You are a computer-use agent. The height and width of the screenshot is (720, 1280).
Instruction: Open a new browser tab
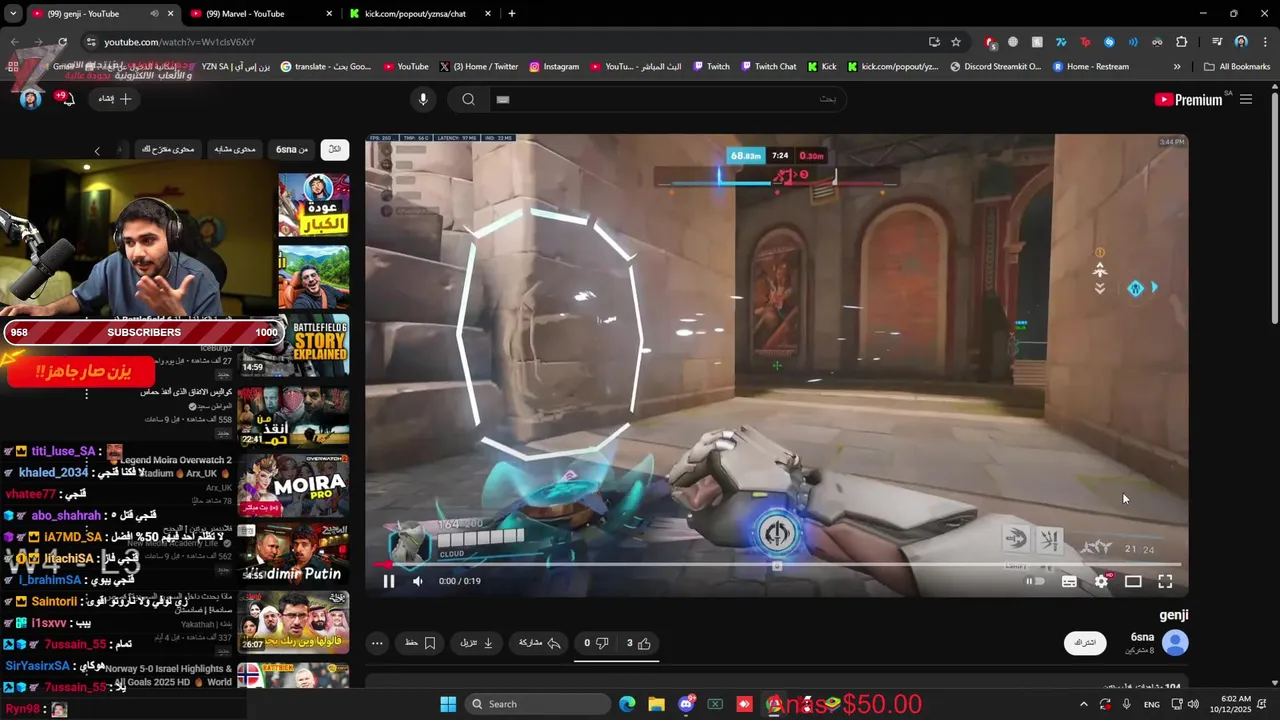coord(512,14)
